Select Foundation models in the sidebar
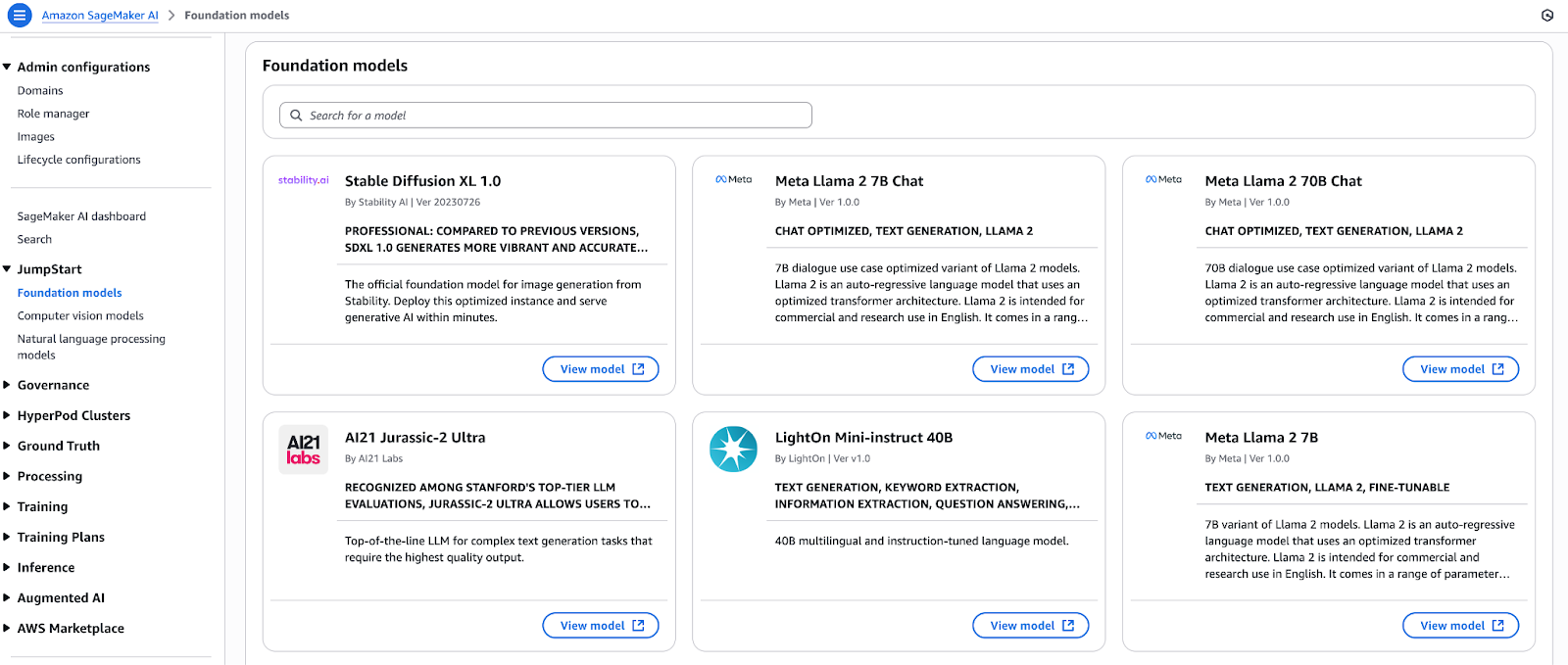Screen dimensions: 1568x665 coord(70,293)
